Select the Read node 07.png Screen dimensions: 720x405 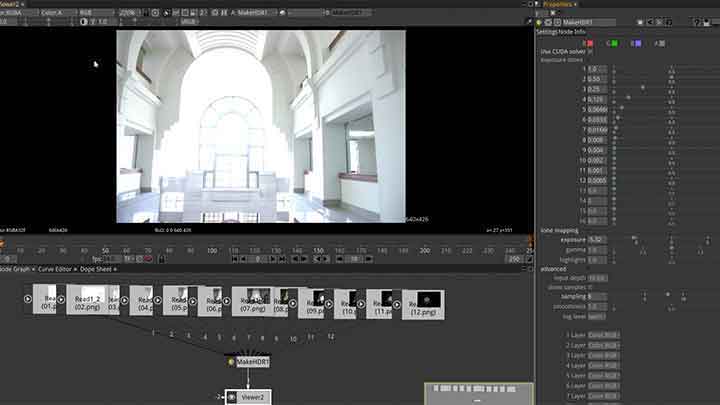[252, 301]
